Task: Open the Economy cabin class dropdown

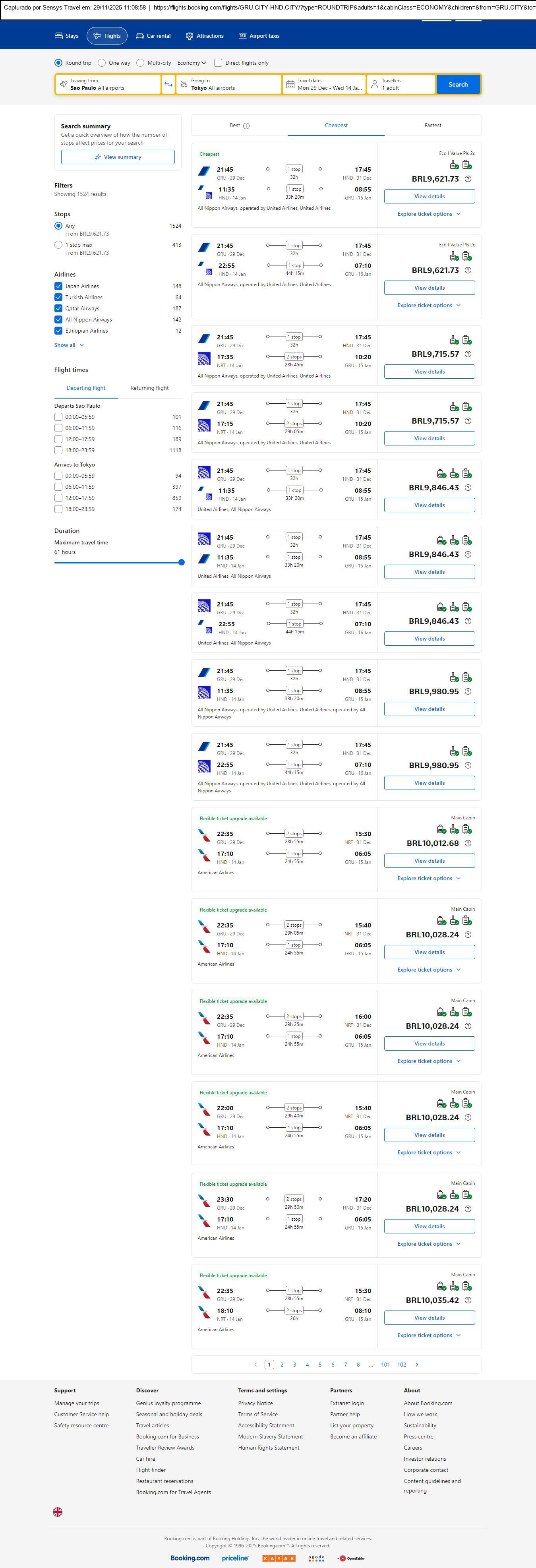Action: point(192,63)
